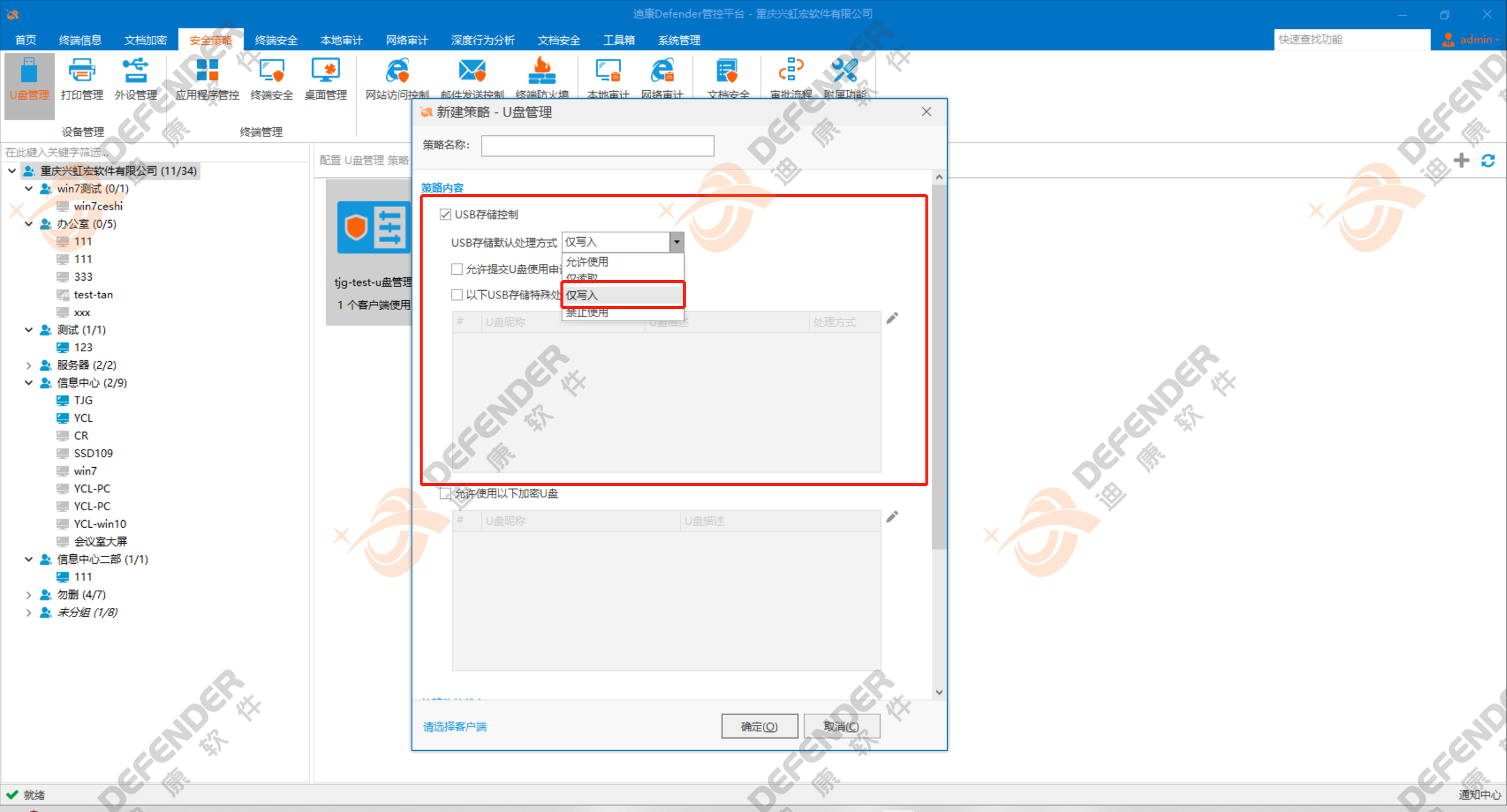This screenshot has width=1507, height=812.
Task: Open the admin user menu
Action: (1471, 39)
